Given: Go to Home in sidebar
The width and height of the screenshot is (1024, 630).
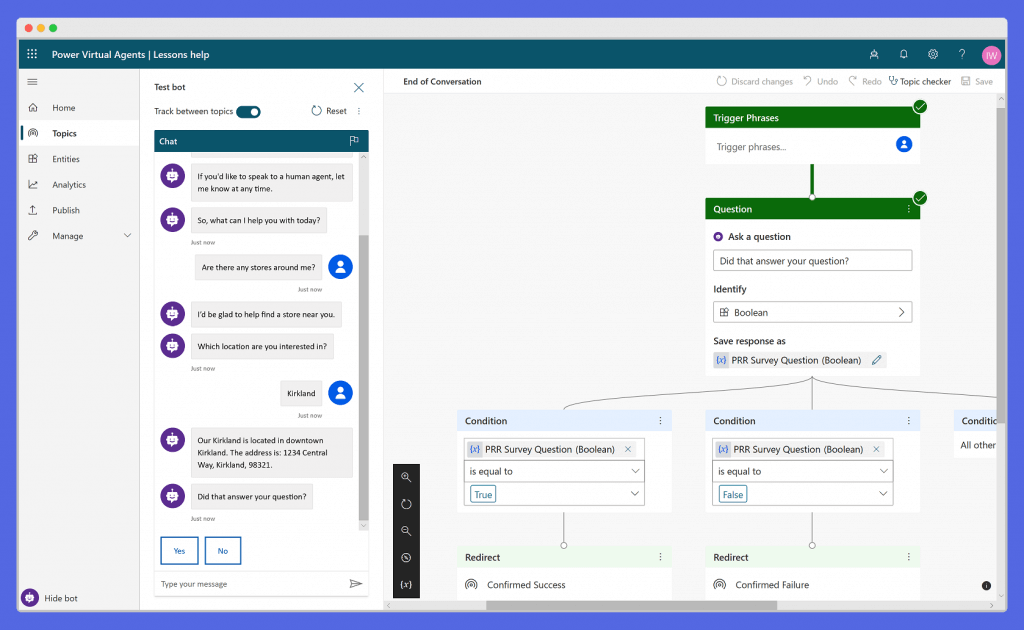Looking at the screenshot, I should tap(80, 108).
